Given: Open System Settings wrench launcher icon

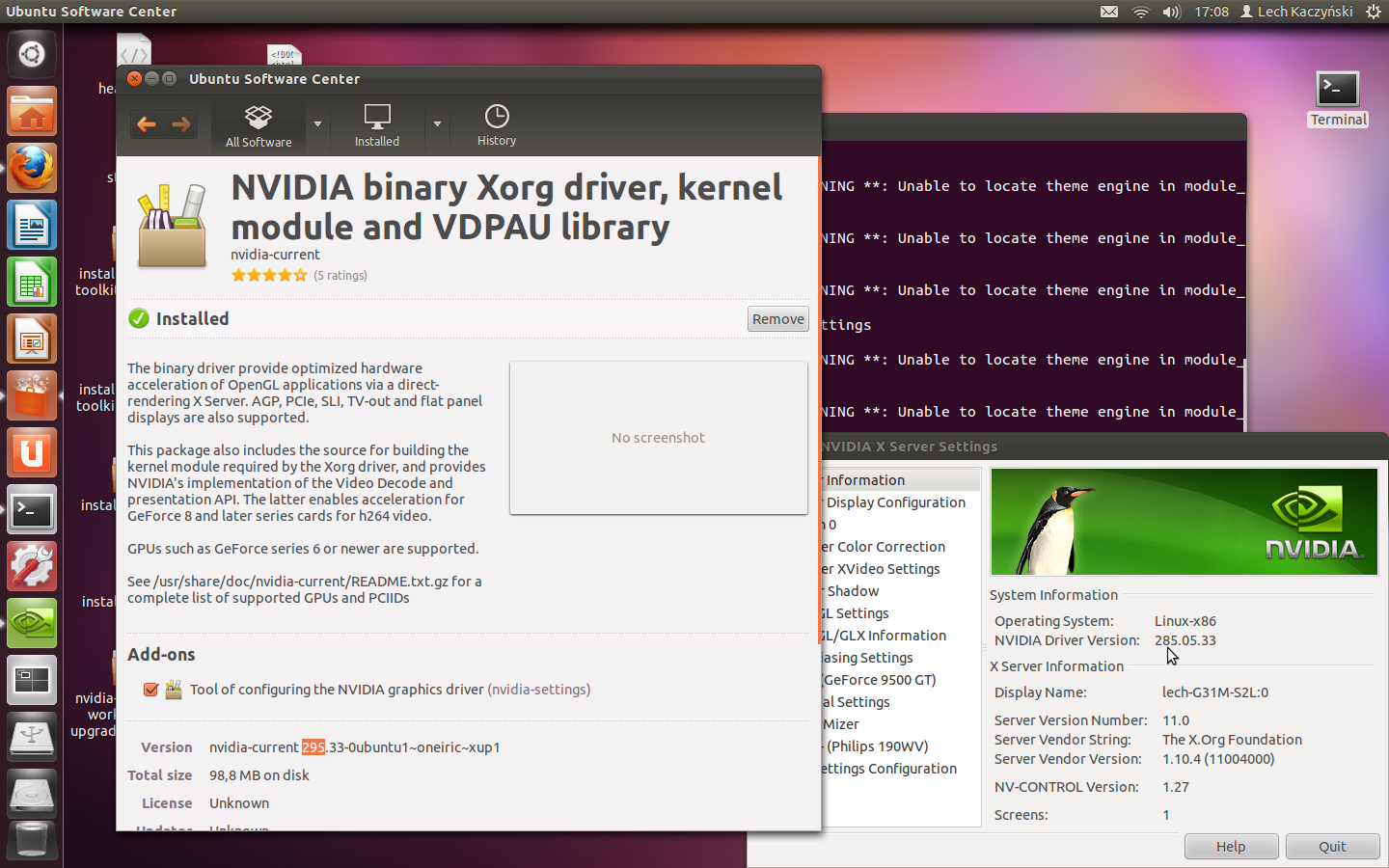Looking at the screenshot, I should tap(32, 566).
